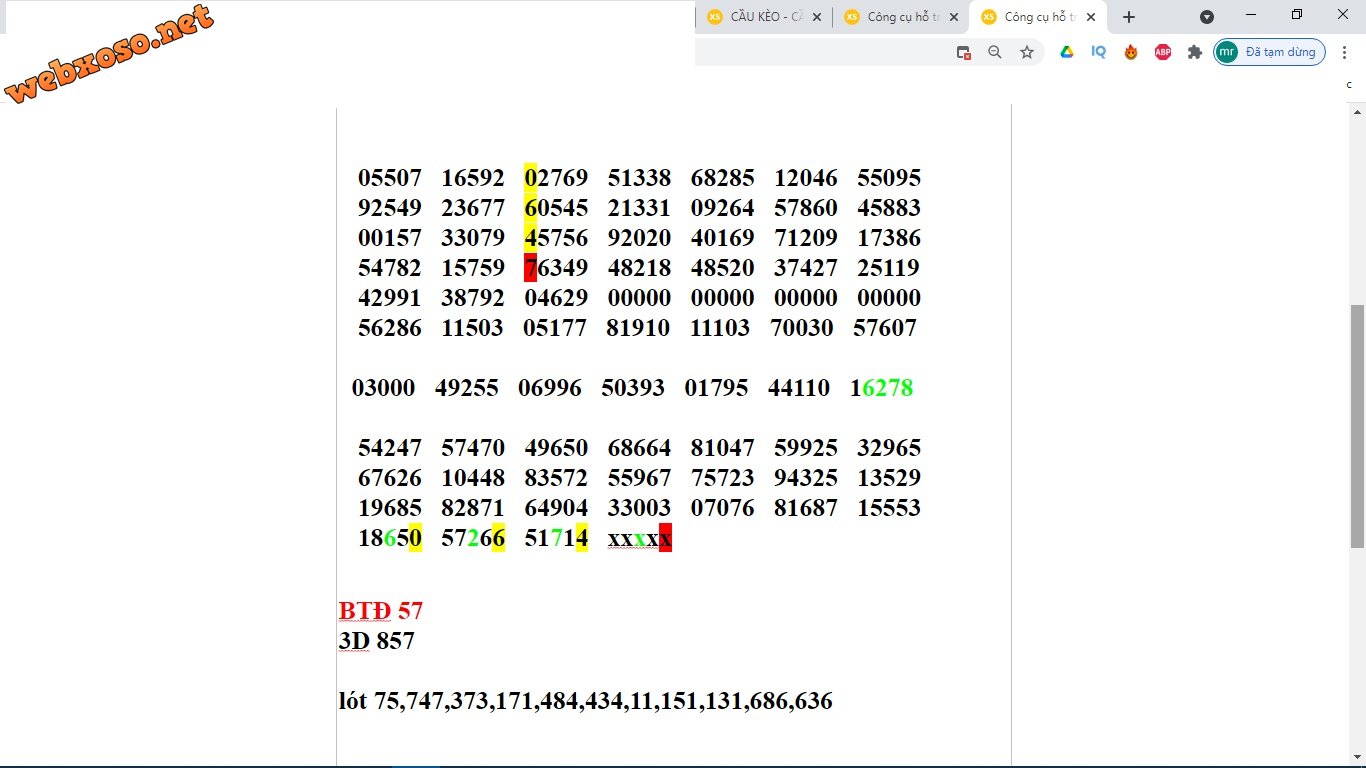Click the flame extension icon
Viewport: 1366px width, 768px height.
1131,52
